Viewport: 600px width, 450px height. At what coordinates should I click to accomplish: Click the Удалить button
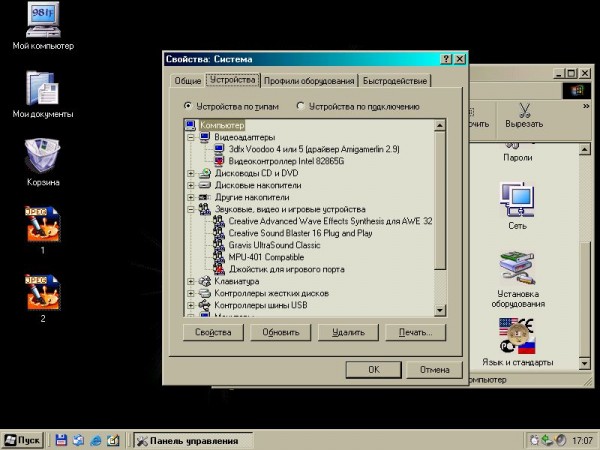coord(348,332)
